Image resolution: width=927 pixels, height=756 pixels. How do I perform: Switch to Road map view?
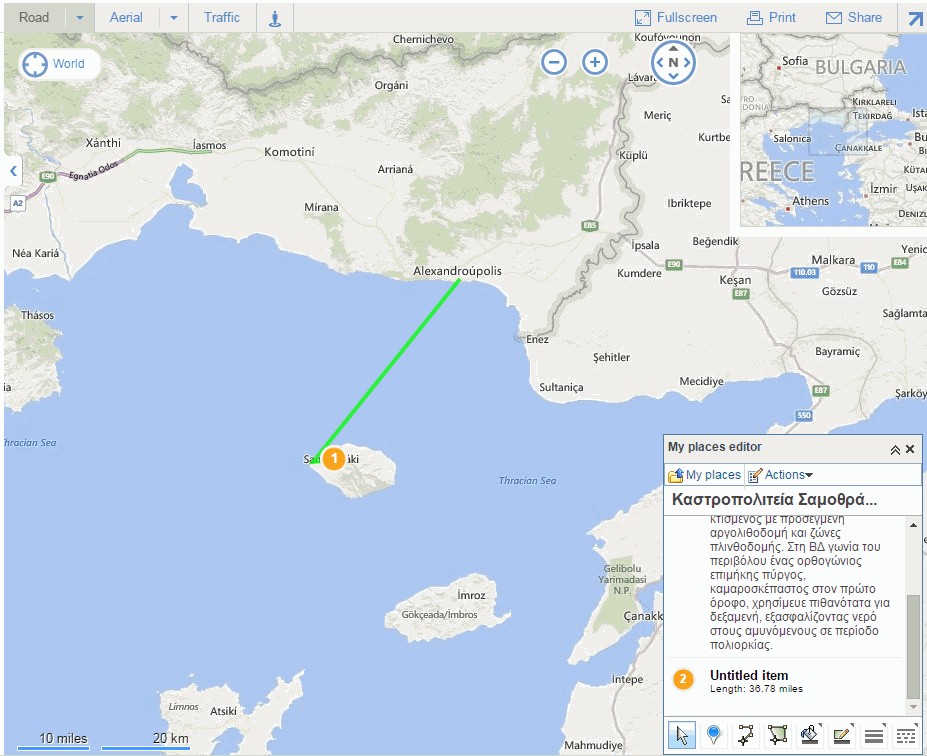tap(34, 17)
